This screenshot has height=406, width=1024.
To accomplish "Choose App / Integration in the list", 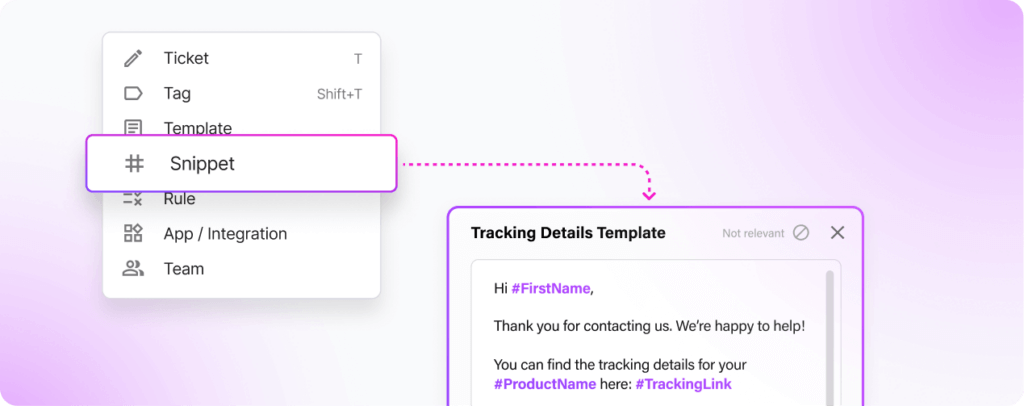I will tap(225, 234).
